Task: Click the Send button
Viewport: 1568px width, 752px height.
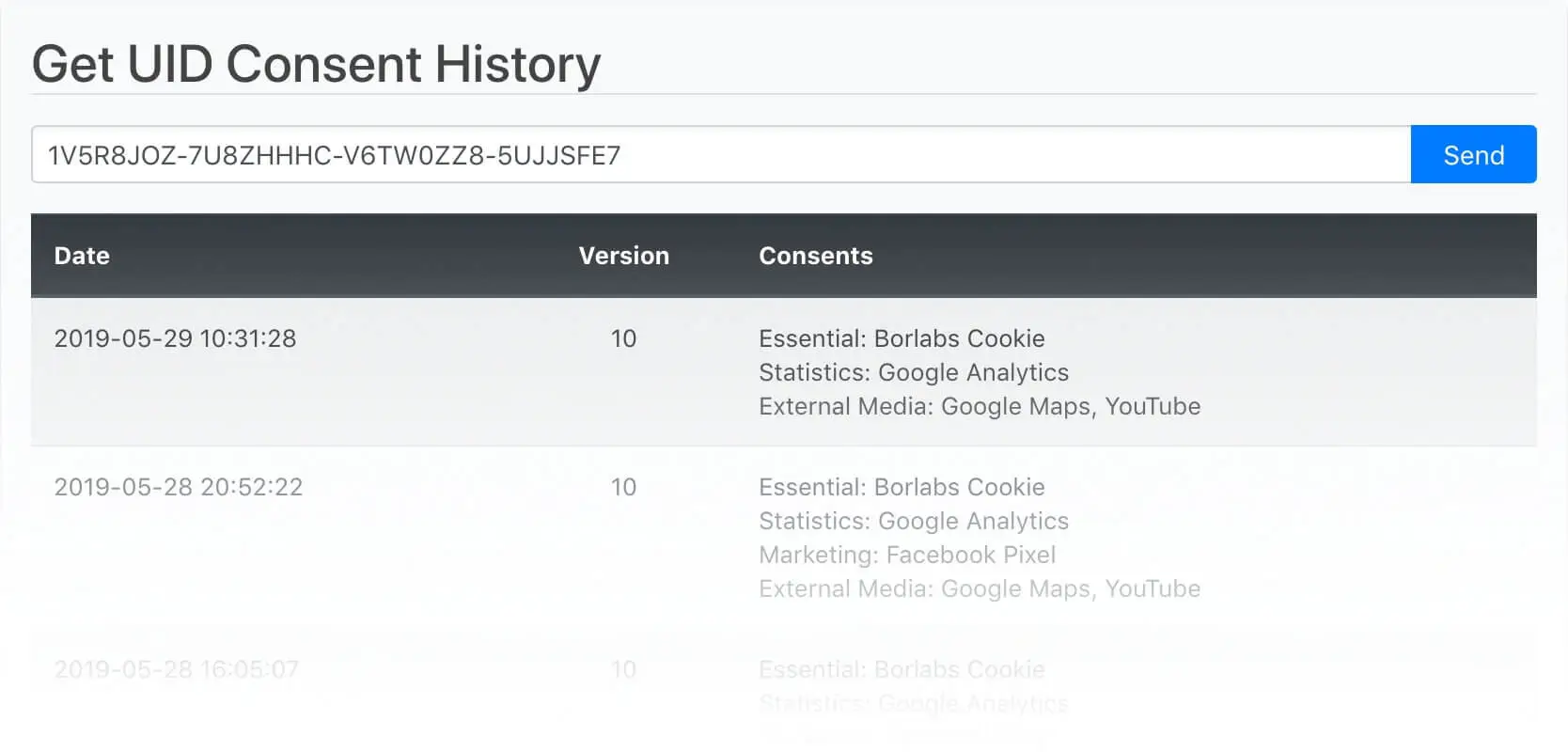Action: 1472,154
